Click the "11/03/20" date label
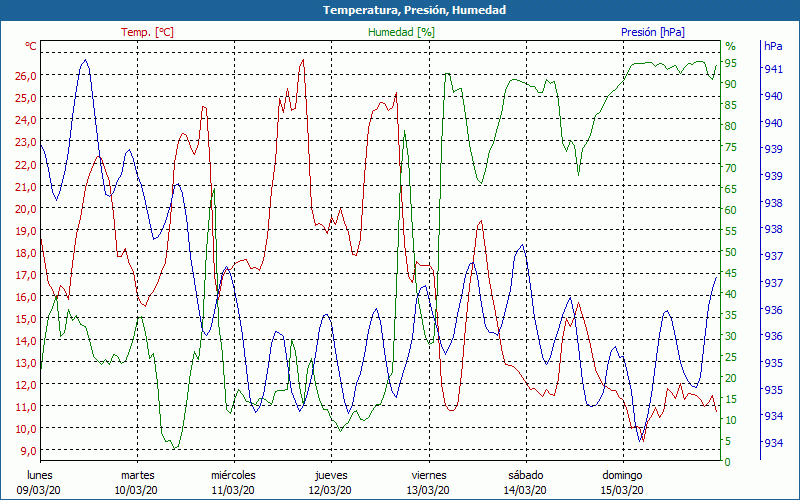The width and height of the screenshot is (800, 500). [x=233, y=490]
